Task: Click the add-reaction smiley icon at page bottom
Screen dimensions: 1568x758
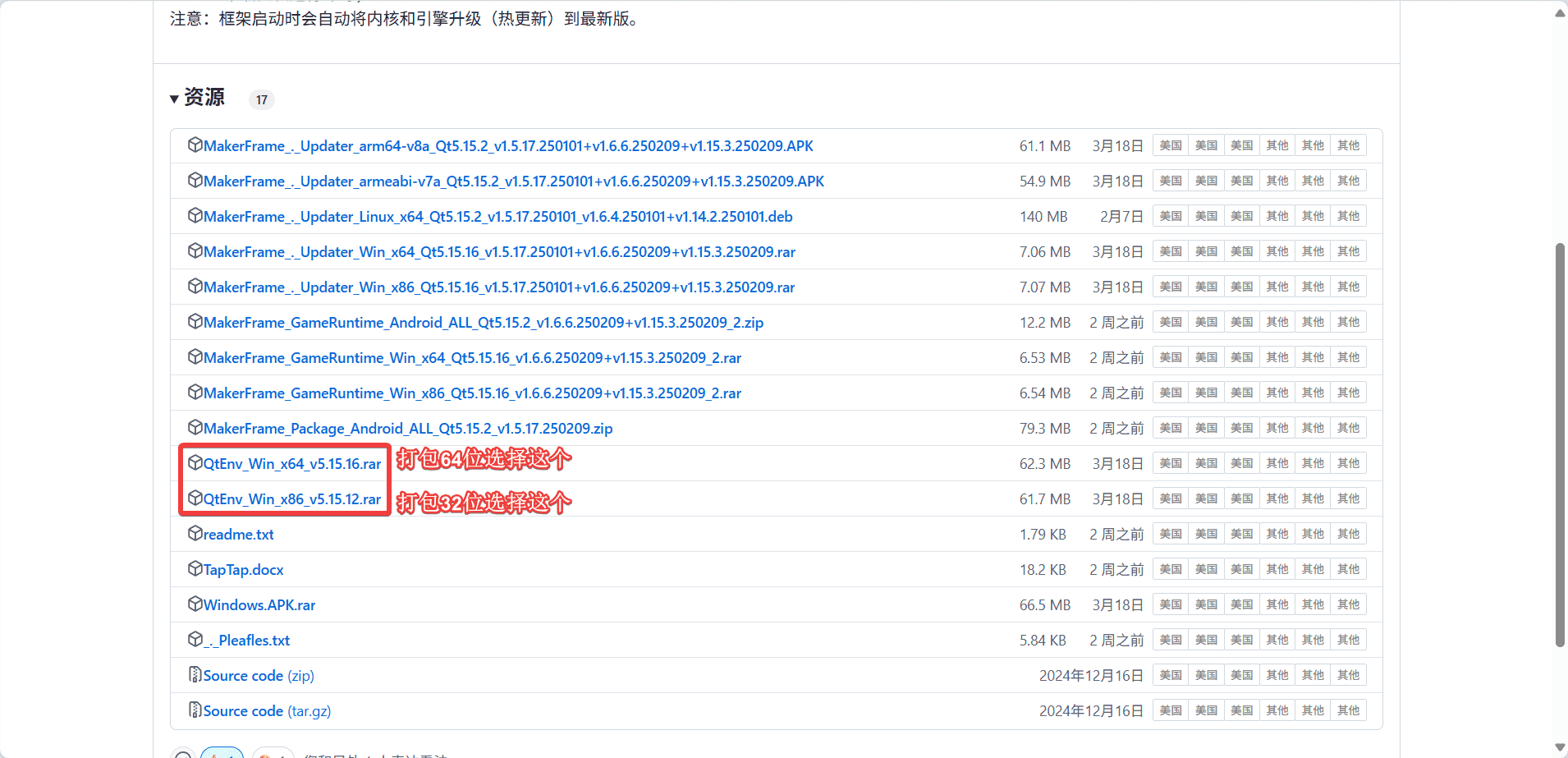Action: click(182, 754)
